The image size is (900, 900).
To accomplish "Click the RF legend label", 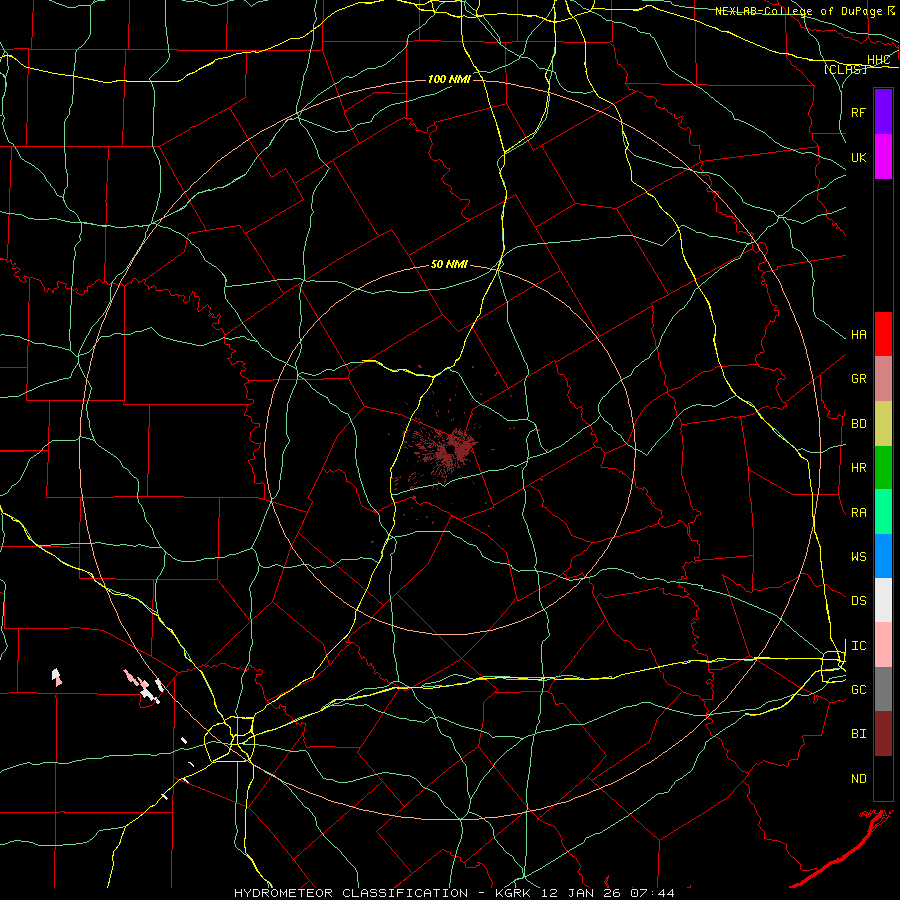I will point(858,112).
